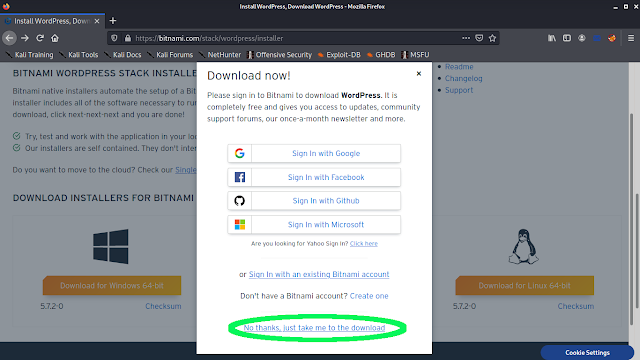Sign In with an existing Bitnami account
This screenshot has width=640, height=360.
click(319, 274)
